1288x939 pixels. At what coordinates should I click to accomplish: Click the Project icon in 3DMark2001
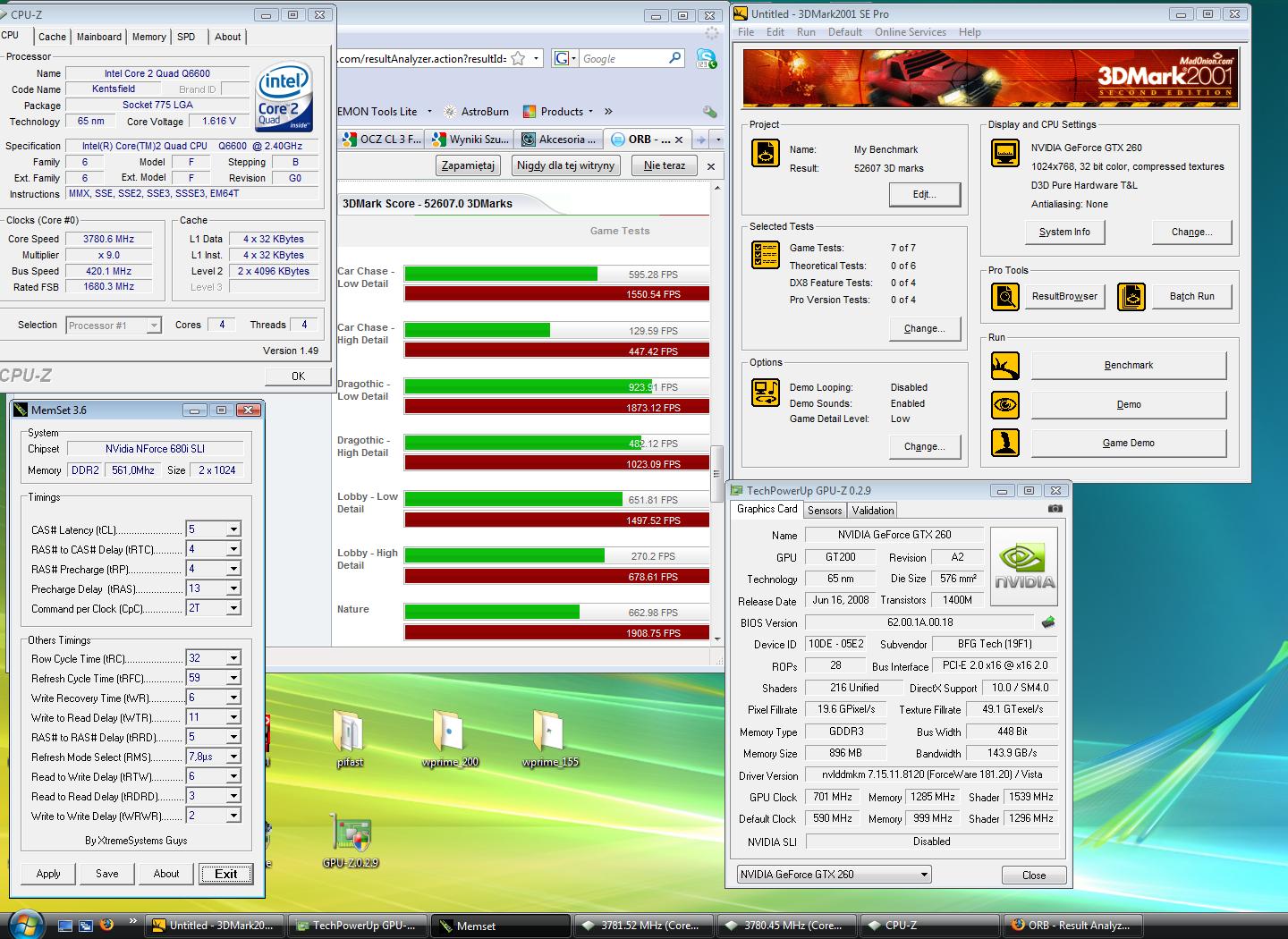tap(766, 154)
